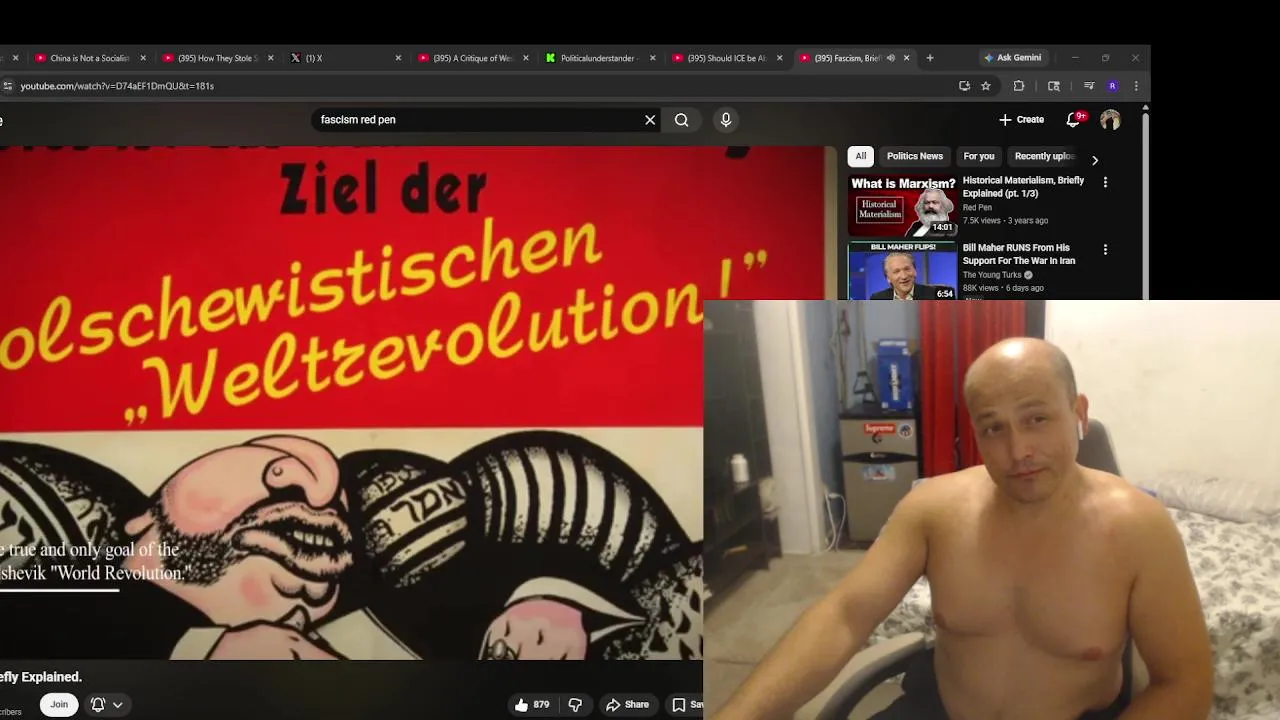
Task: Bookmark this page with the star icon
Action: [x=986, y=86]
